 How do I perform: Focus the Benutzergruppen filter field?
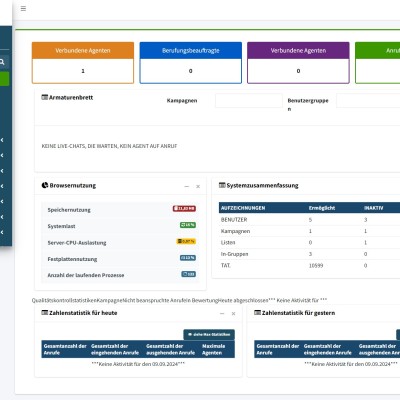[368, 101]
